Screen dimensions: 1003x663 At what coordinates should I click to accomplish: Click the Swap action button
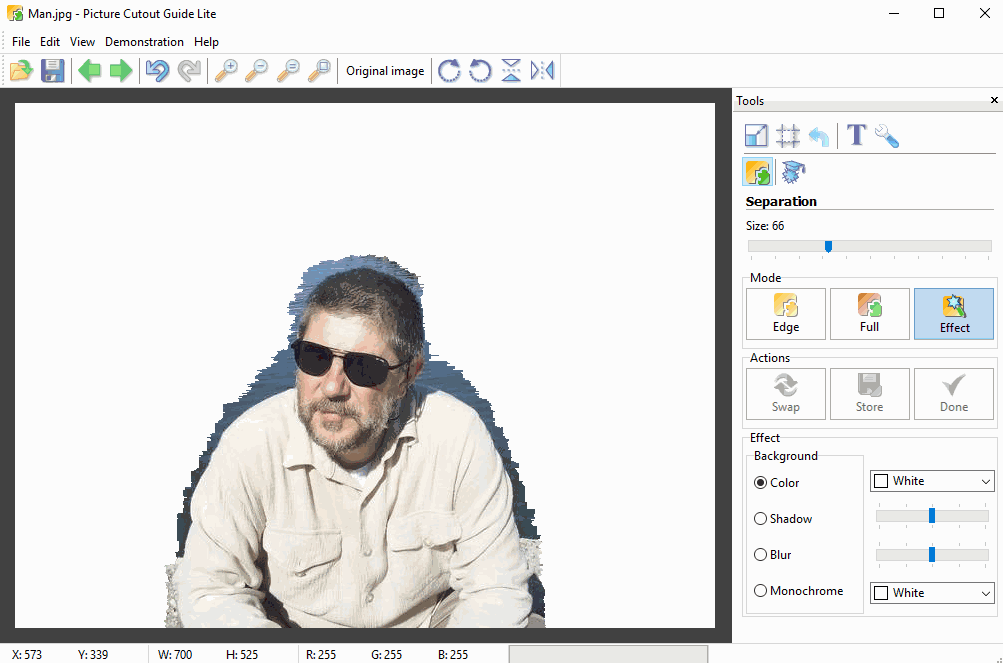786,394
